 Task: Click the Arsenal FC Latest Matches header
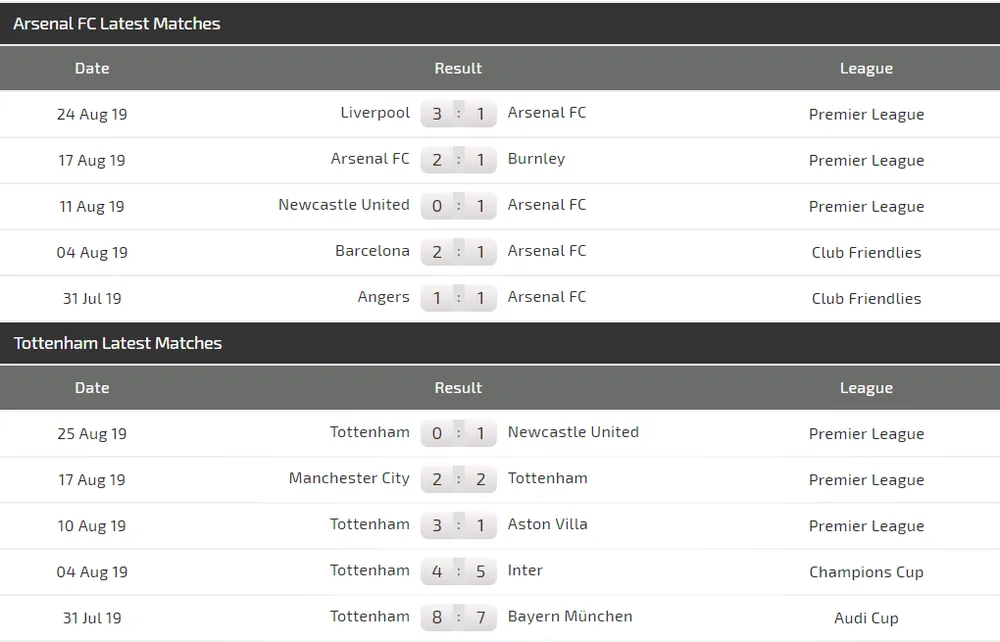point(116,23)
